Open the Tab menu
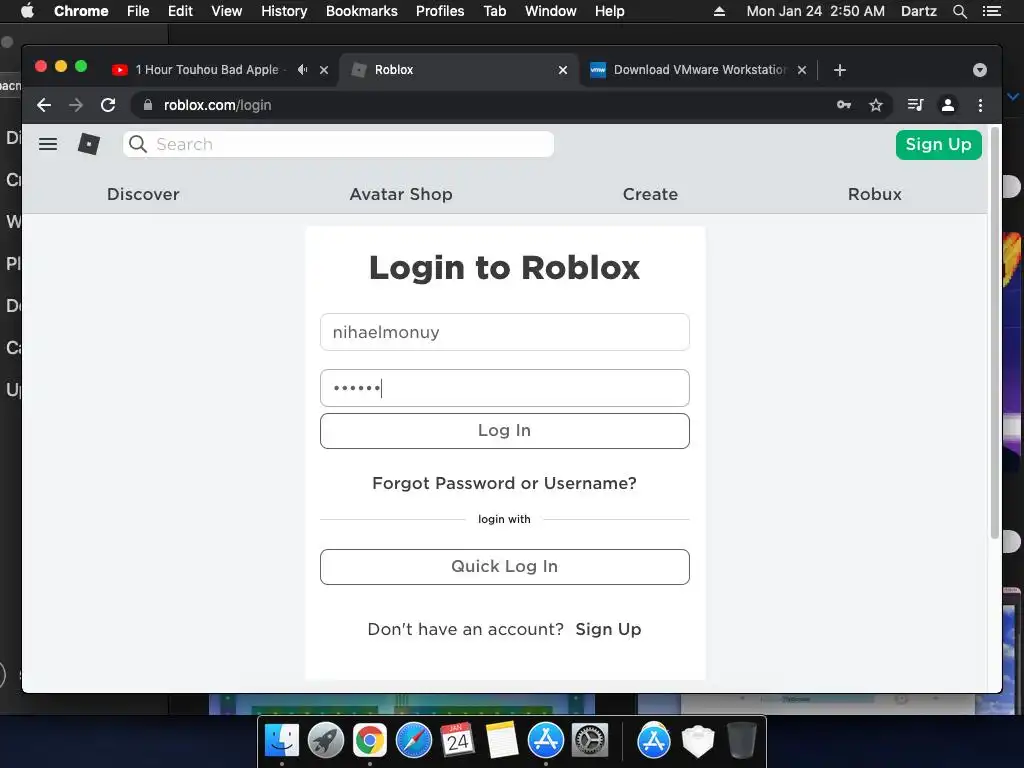This screenshot has width=1024, height=768. click(x=494, y=11)
